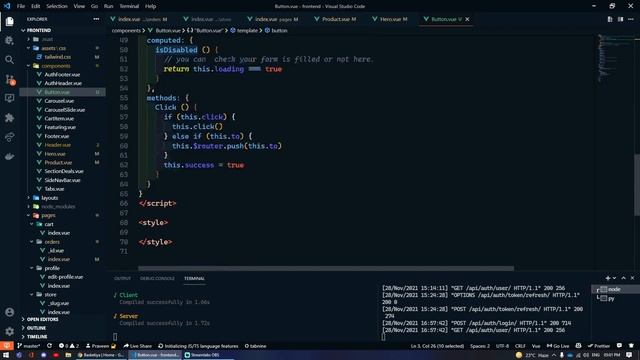Click Go Live in the status bar
Screen dimensions: 640x360
coord(558,346)
